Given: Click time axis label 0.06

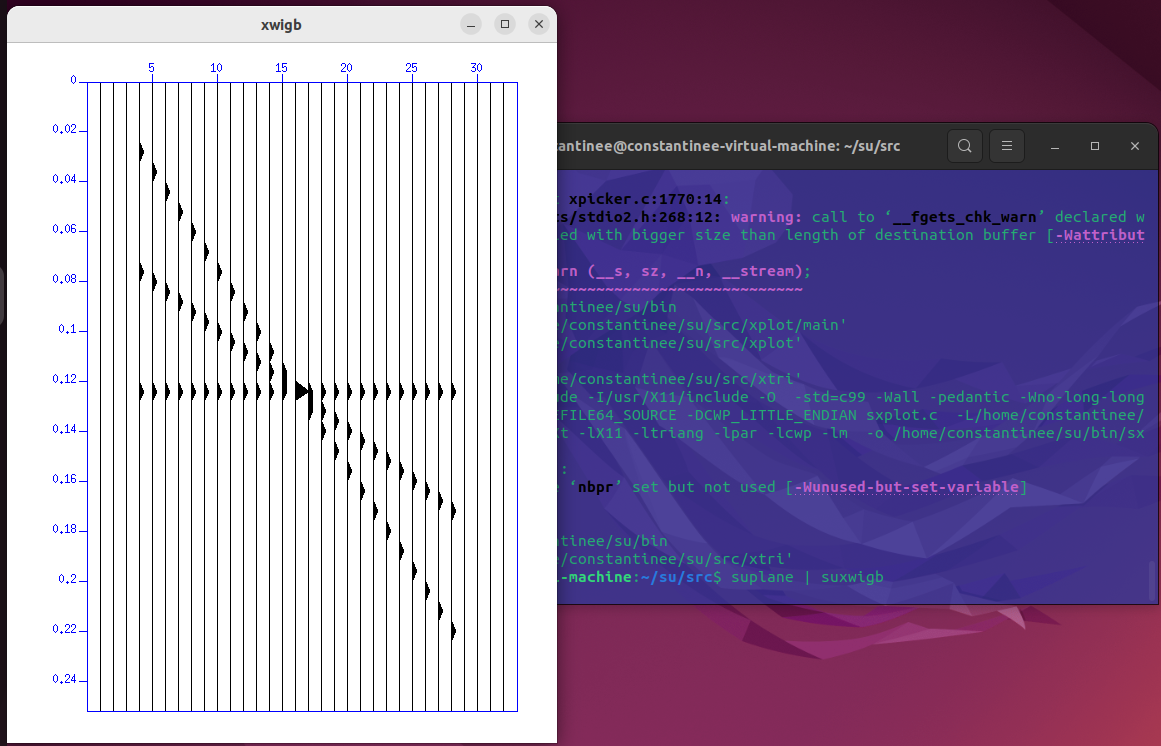Looking at the screenshot, I should [64, 229].
